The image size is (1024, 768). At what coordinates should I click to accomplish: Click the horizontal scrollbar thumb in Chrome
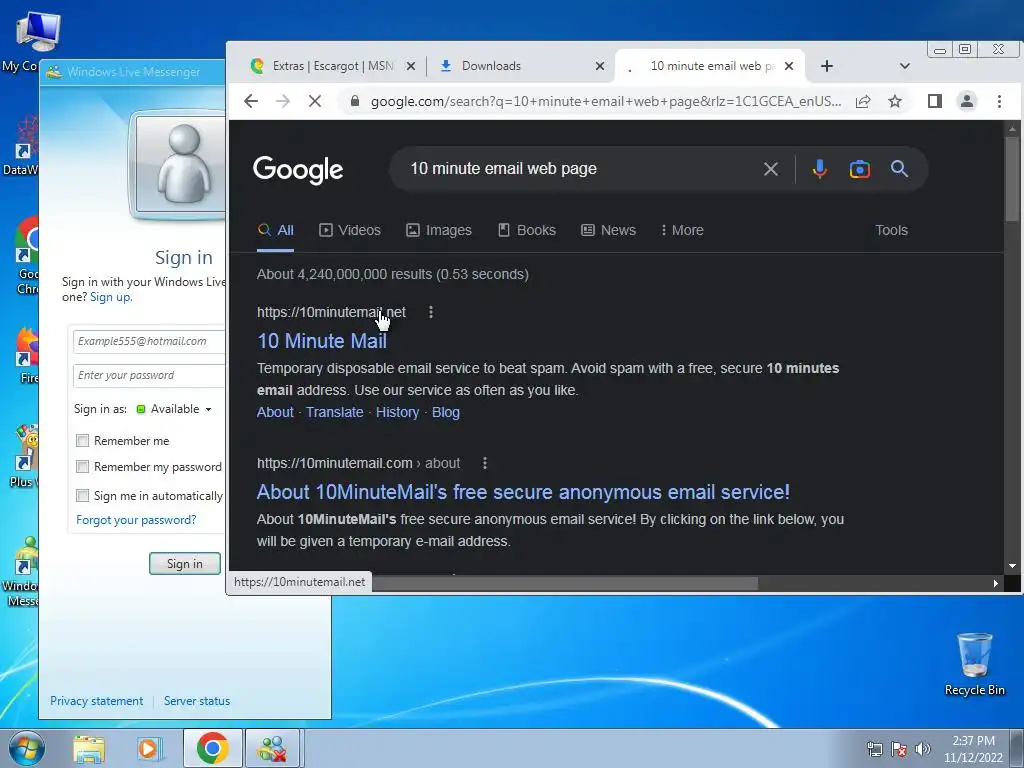pos(565,583)
